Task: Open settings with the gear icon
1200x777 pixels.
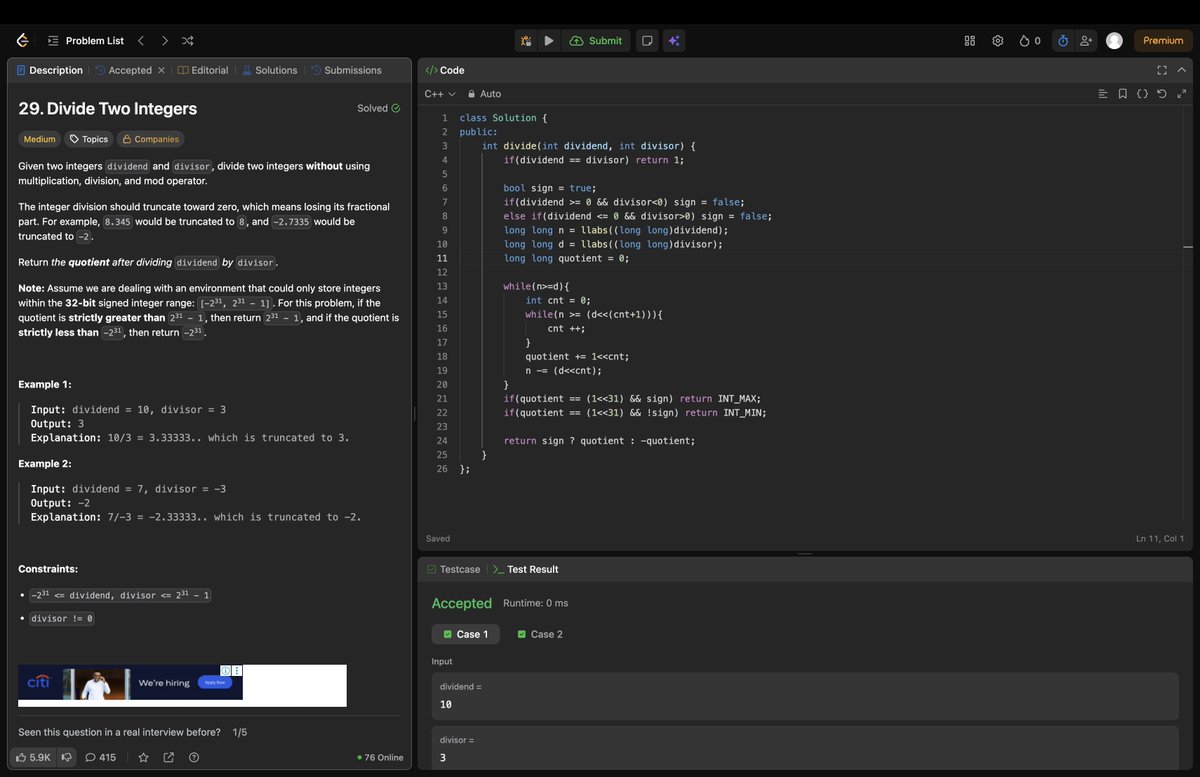Action: 997,40
